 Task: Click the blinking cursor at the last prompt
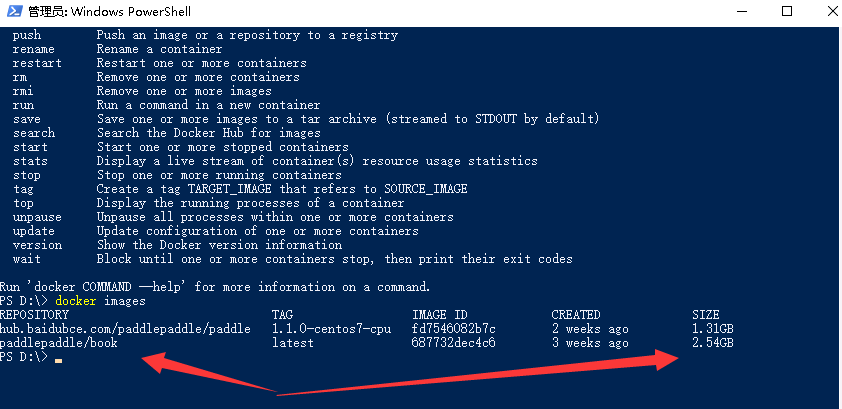59,358
